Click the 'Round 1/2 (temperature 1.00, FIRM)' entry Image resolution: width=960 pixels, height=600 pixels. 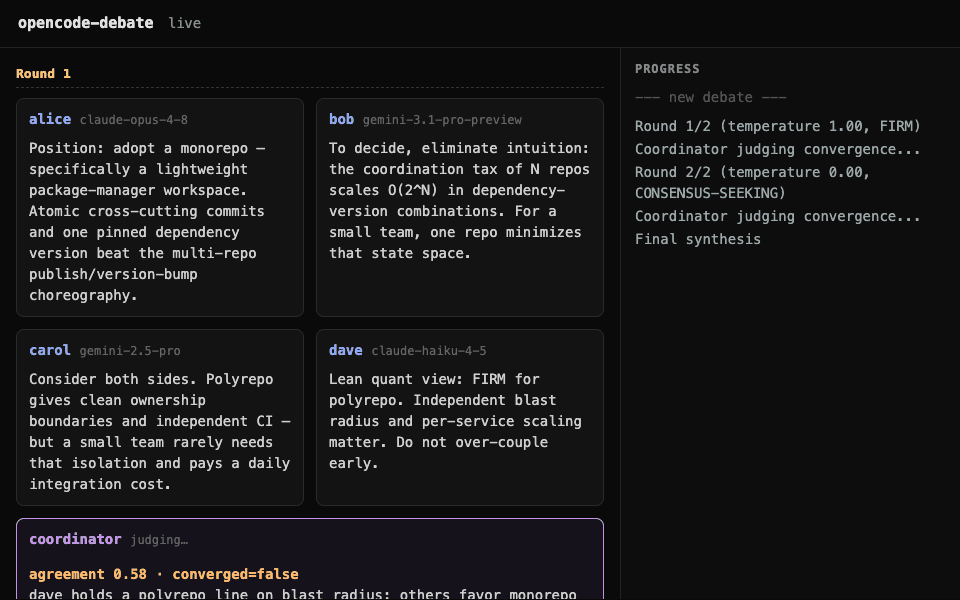(778, 126)
